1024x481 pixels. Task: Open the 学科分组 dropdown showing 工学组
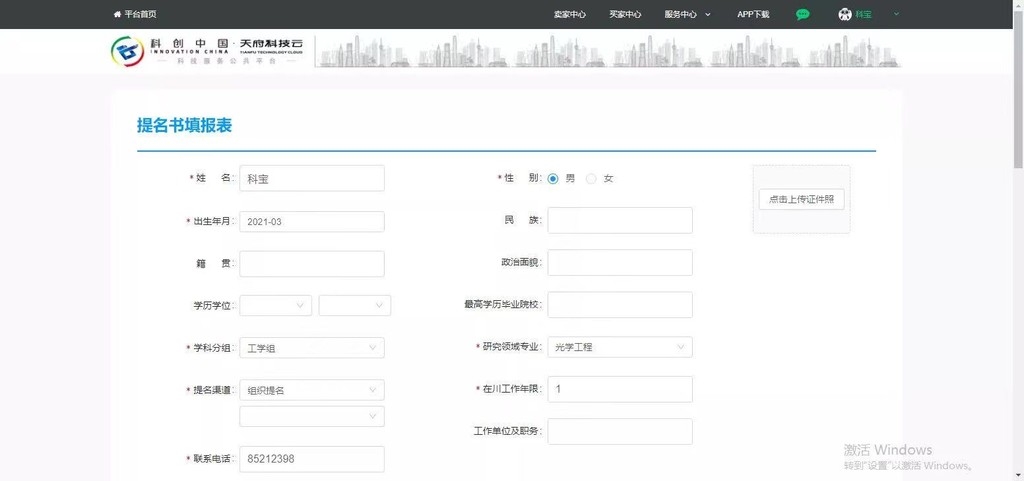point(312,348)
